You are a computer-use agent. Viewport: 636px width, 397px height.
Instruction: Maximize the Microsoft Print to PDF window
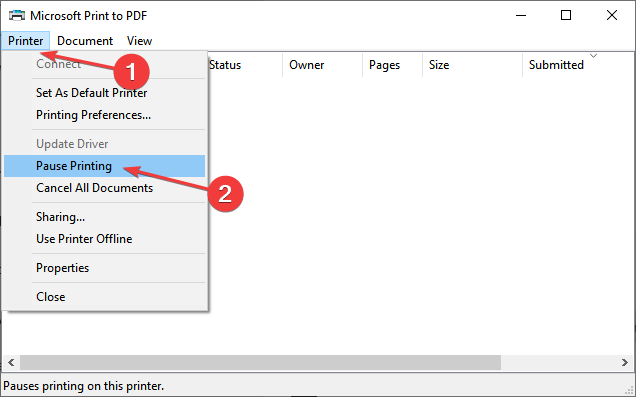(x=566, y=16)
